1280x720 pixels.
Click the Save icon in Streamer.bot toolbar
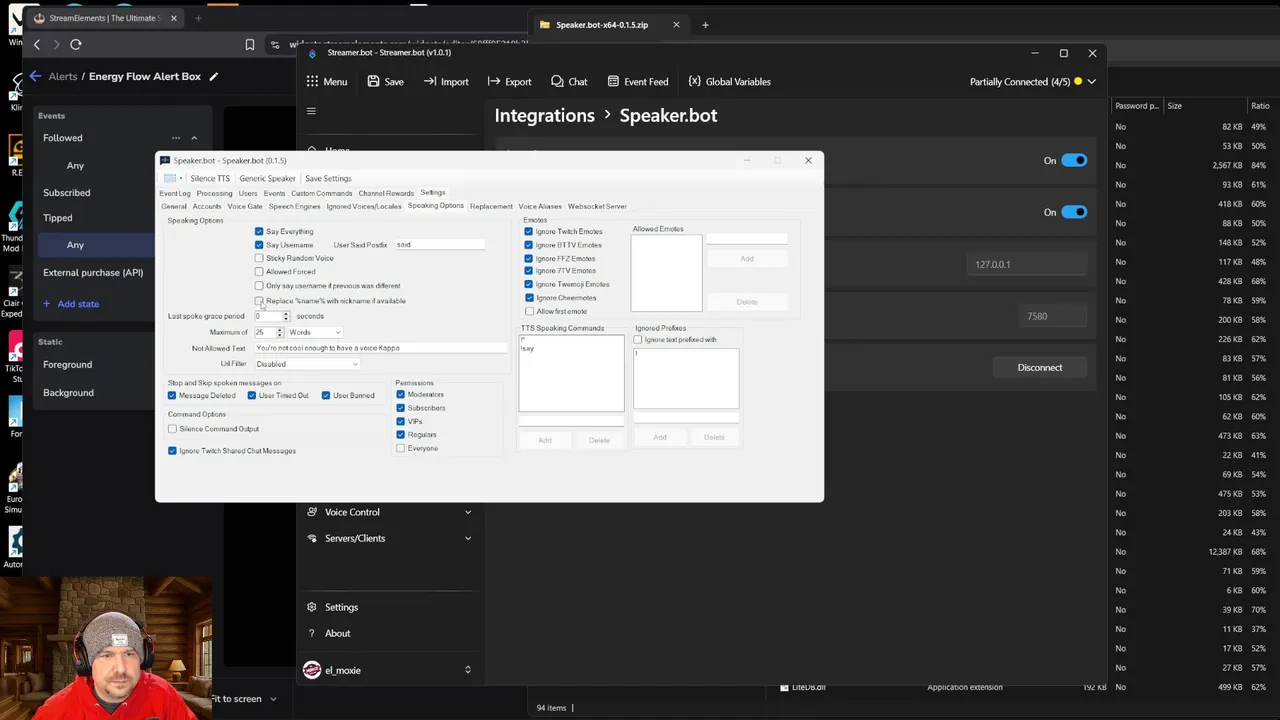(x=373, y=82)
